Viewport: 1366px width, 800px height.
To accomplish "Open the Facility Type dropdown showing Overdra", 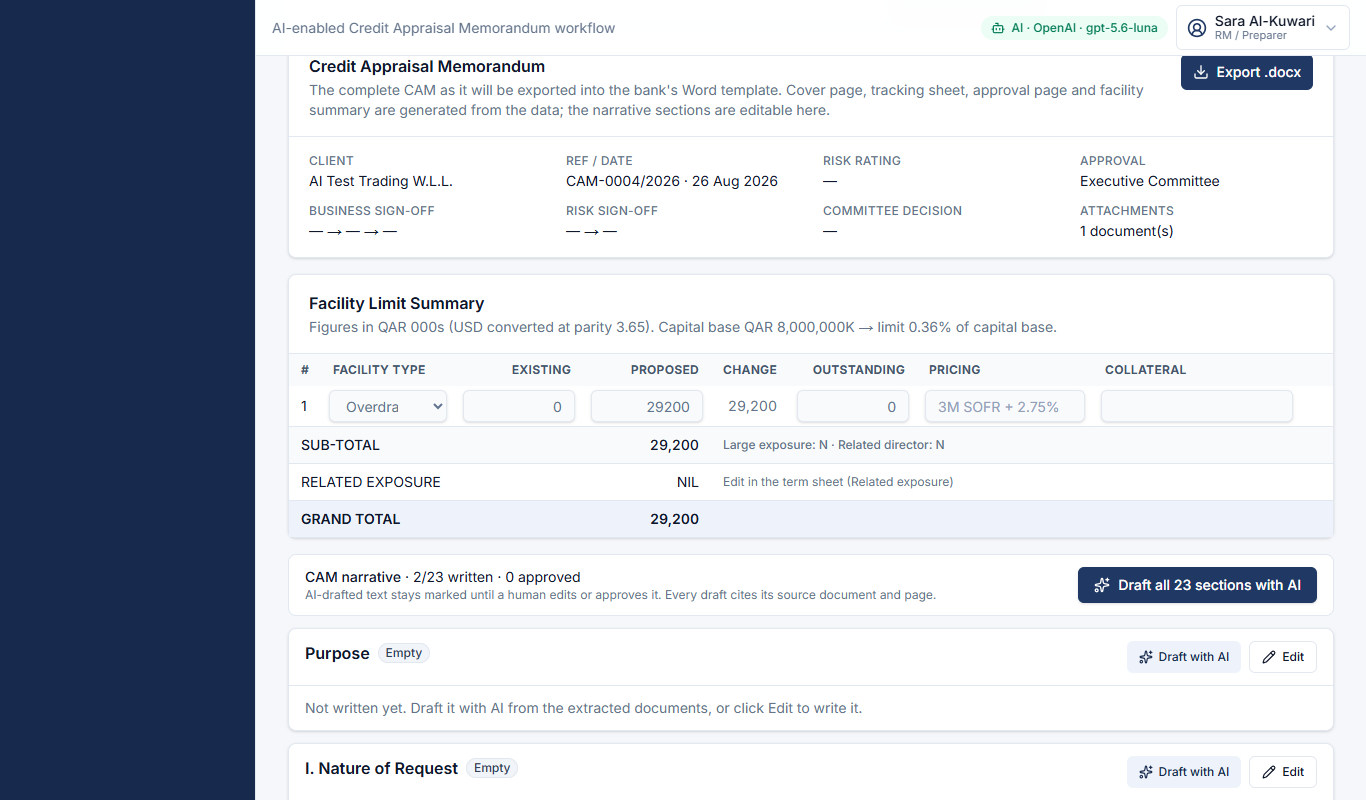I will coord(388,407).
